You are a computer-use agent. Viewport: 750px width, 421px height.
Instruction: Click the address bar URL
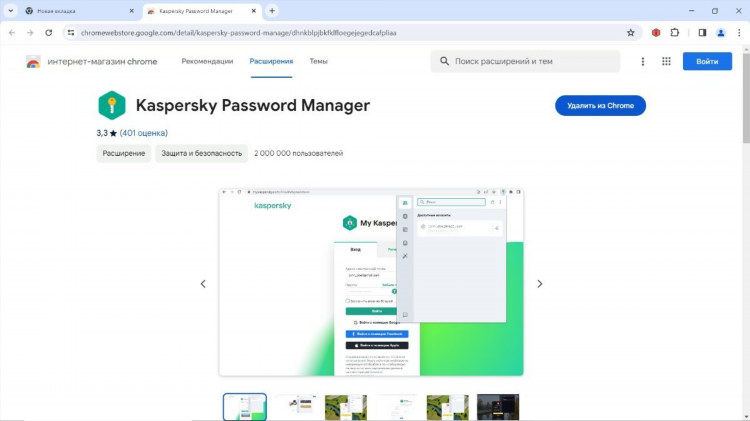238,33
